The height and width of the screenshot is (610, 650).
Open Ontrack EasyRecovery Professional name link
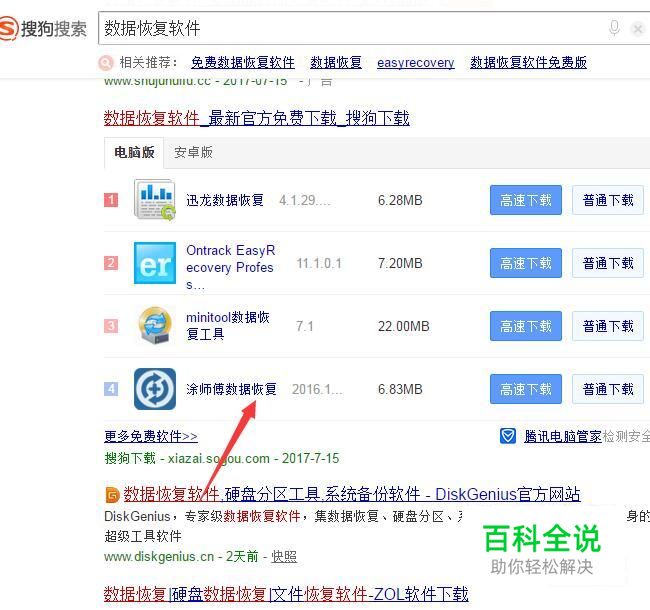[230, 267]
